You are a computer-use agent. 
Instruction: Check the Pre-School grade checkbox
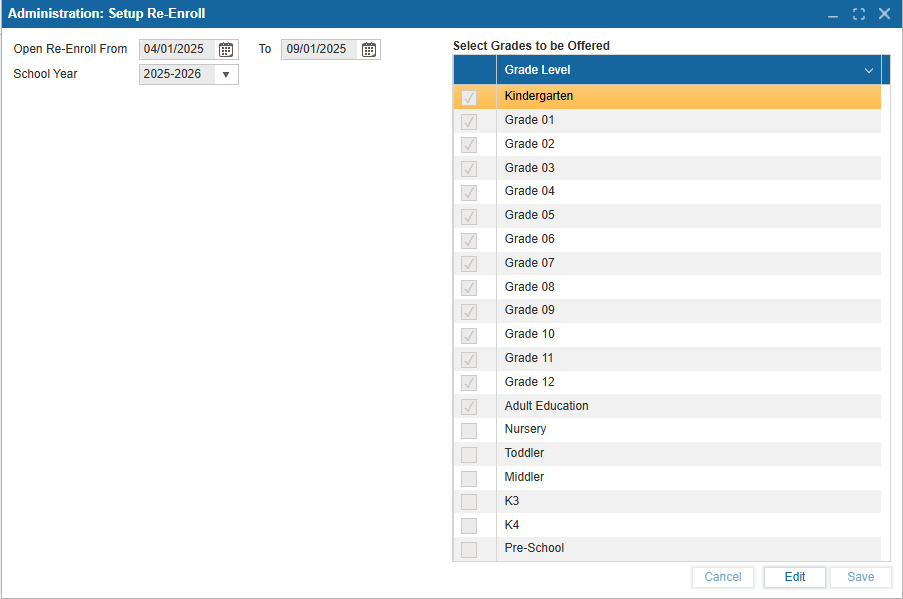[469, 549]
